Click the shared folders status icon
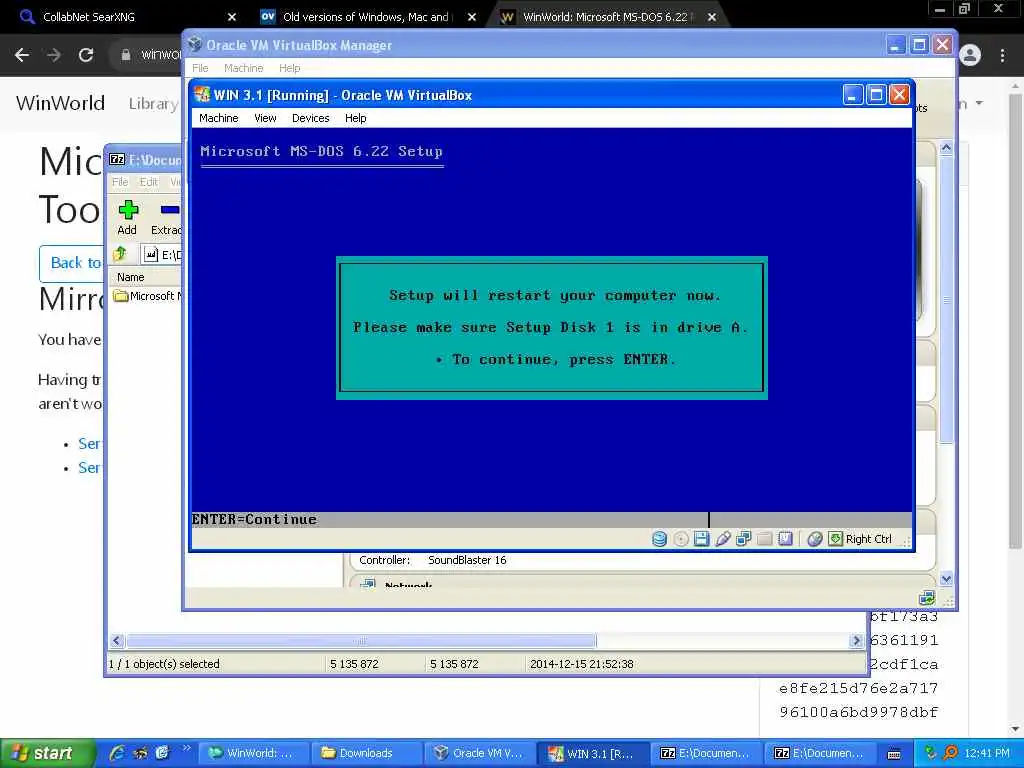The image size is (1024, 768). point(764,539)
